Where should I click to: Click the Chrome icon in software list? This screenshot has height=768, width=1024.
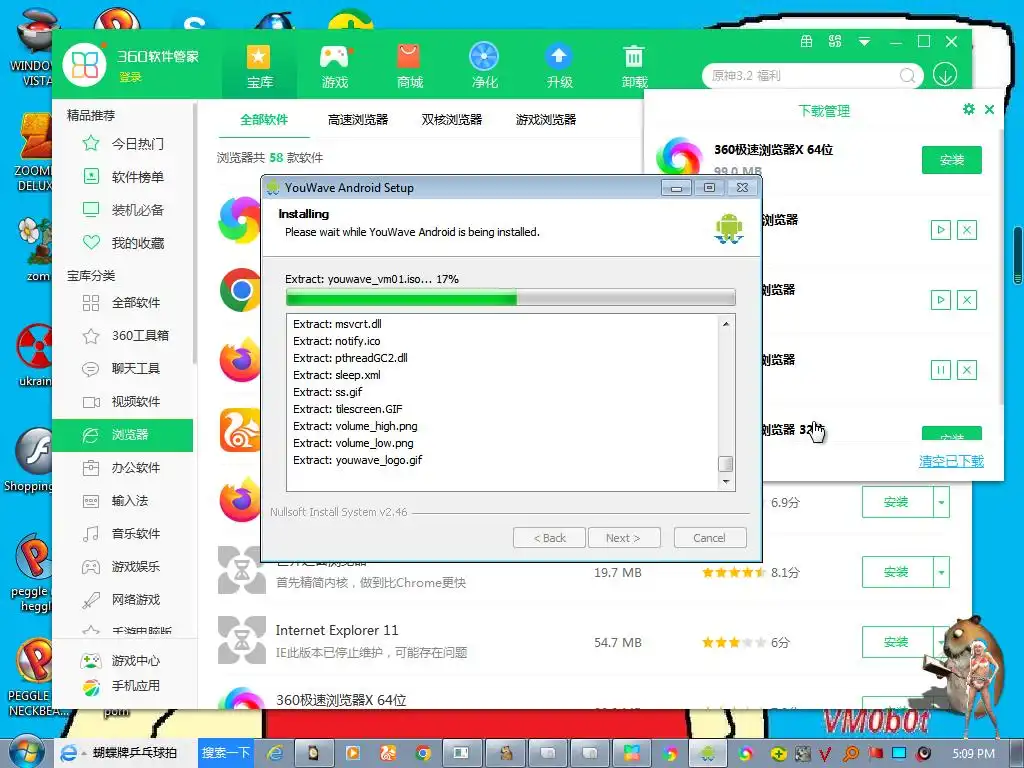(x=240, y=290)
